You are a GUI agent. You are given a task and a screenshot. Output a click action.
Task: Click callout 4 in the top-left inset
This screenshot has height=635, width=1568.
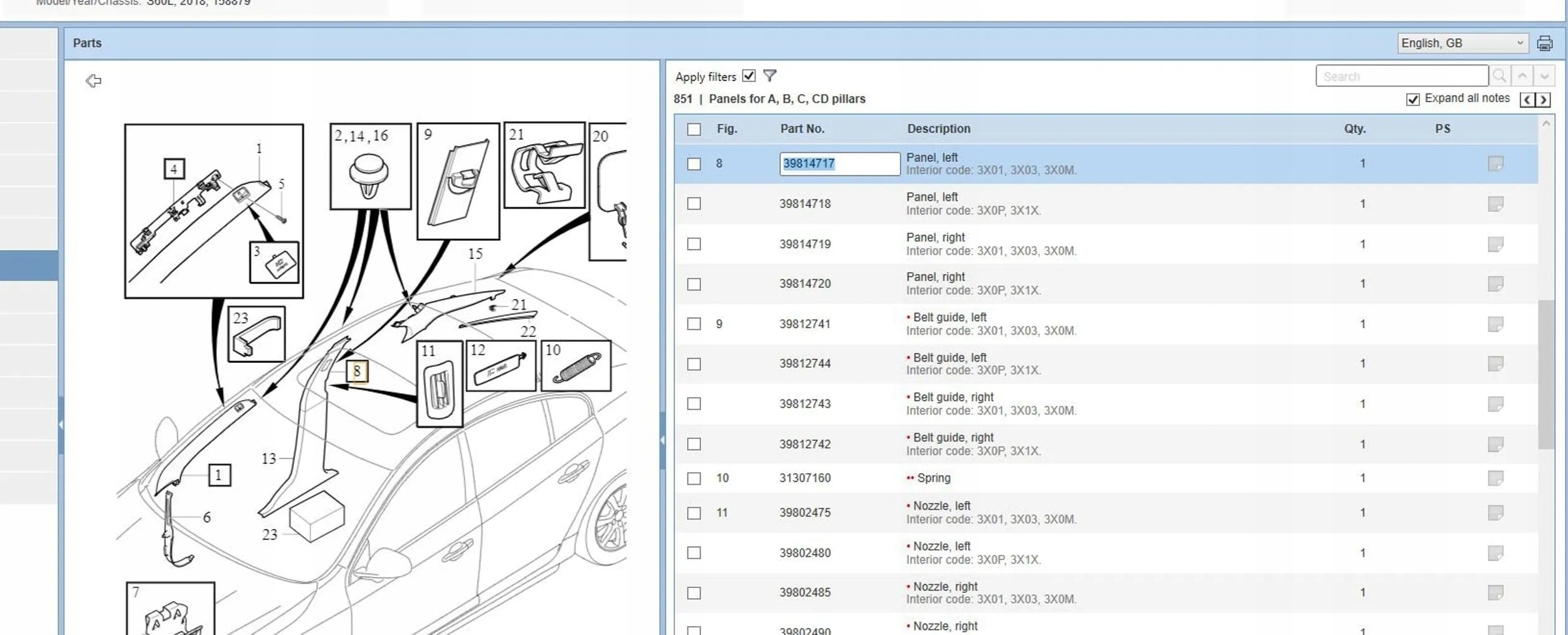[174, 169]
